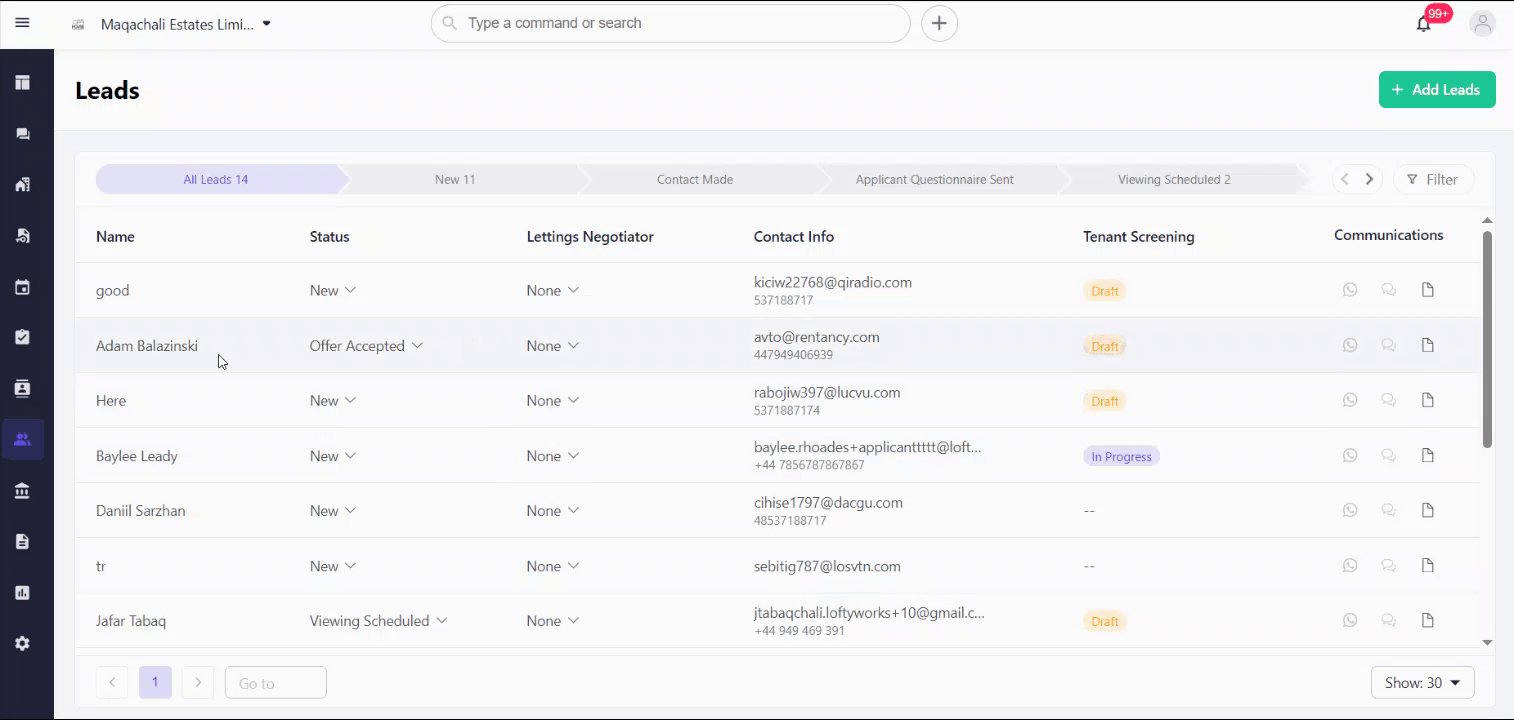The image size is (1514, 720).
Task: Open the chat messages sidebar icon
Action: (22, 134)
